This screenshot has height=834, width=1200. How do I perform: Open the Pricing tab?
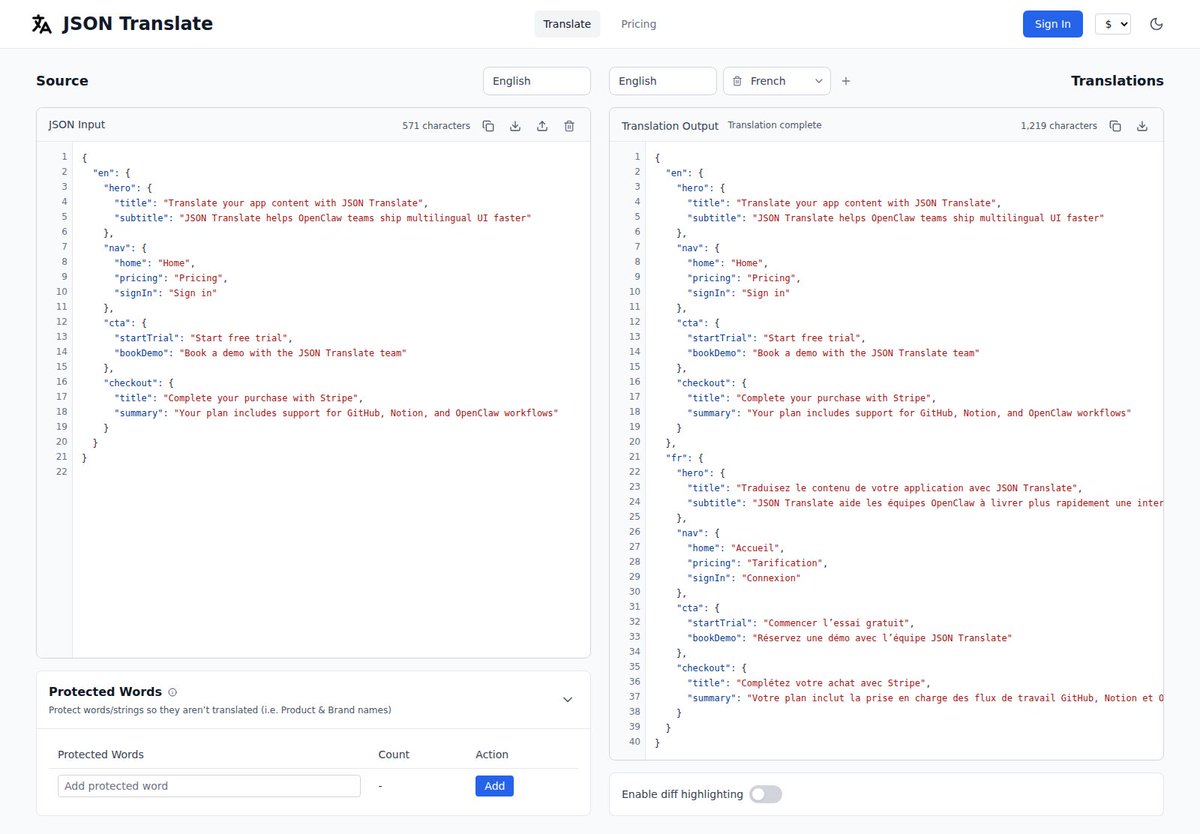(x=639, y=24)
